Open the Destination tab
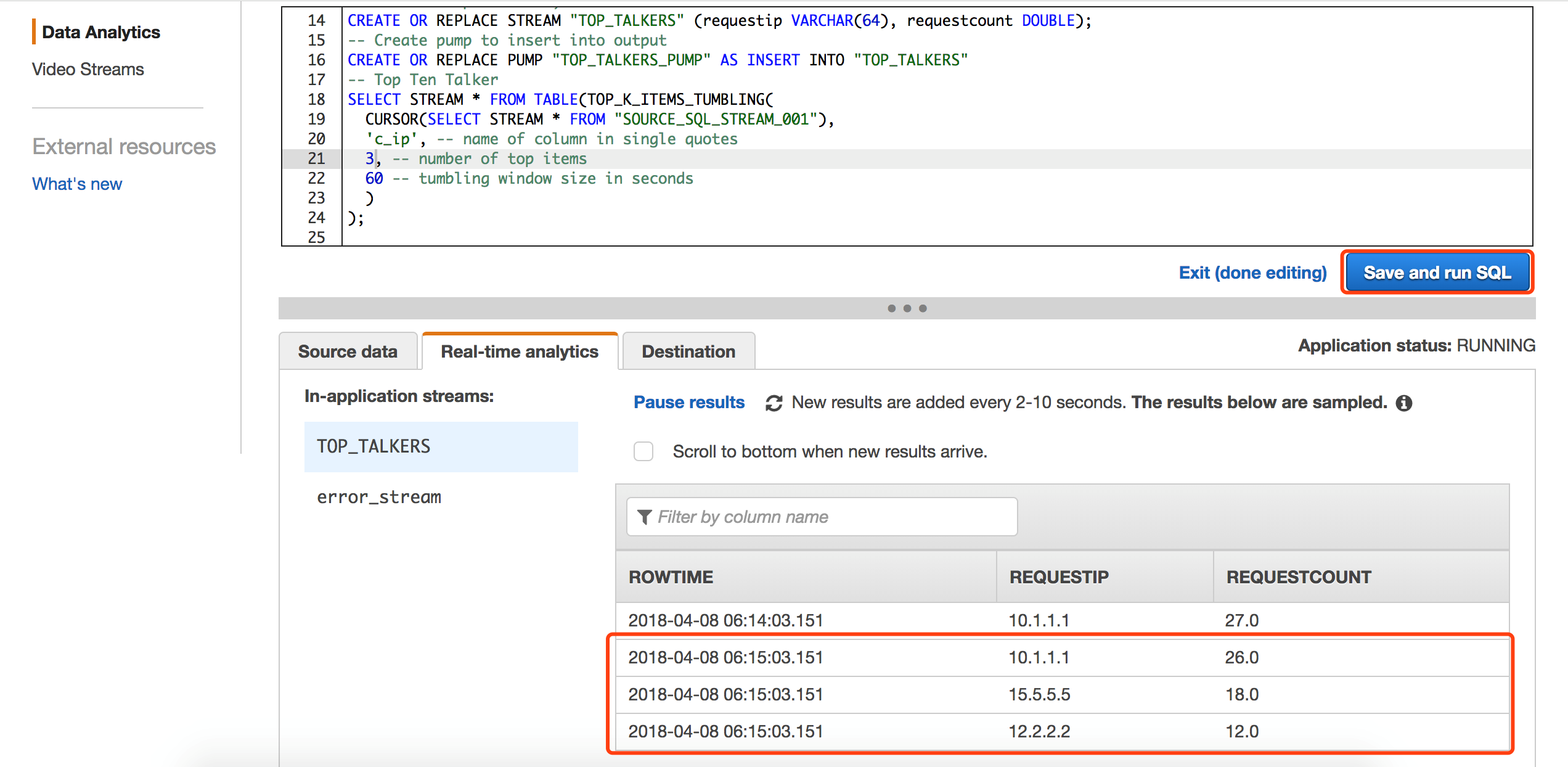1568x767 pixels. pos(688,351)
